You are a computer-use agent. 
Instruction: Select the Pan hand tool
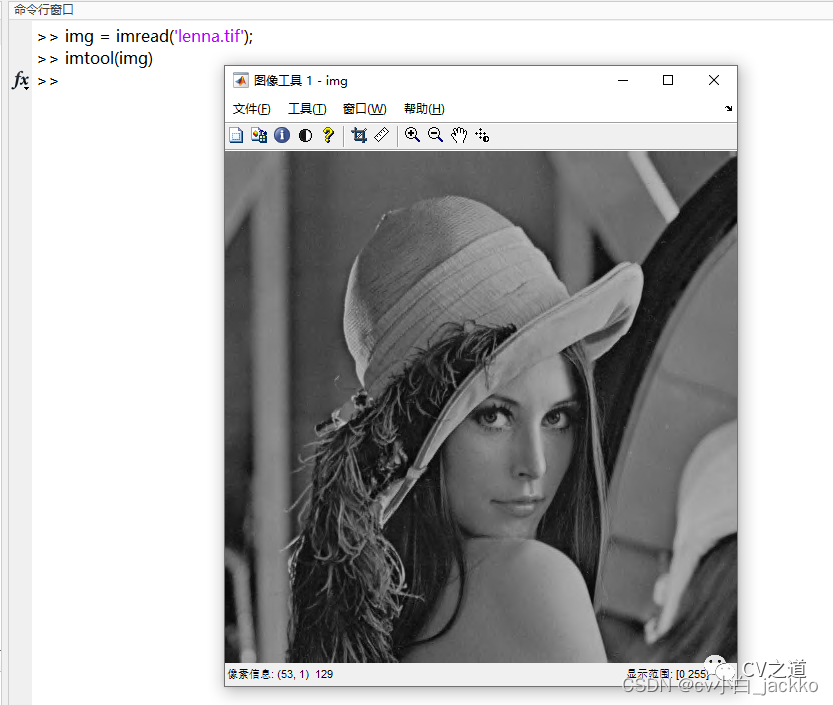coord(459,135)
